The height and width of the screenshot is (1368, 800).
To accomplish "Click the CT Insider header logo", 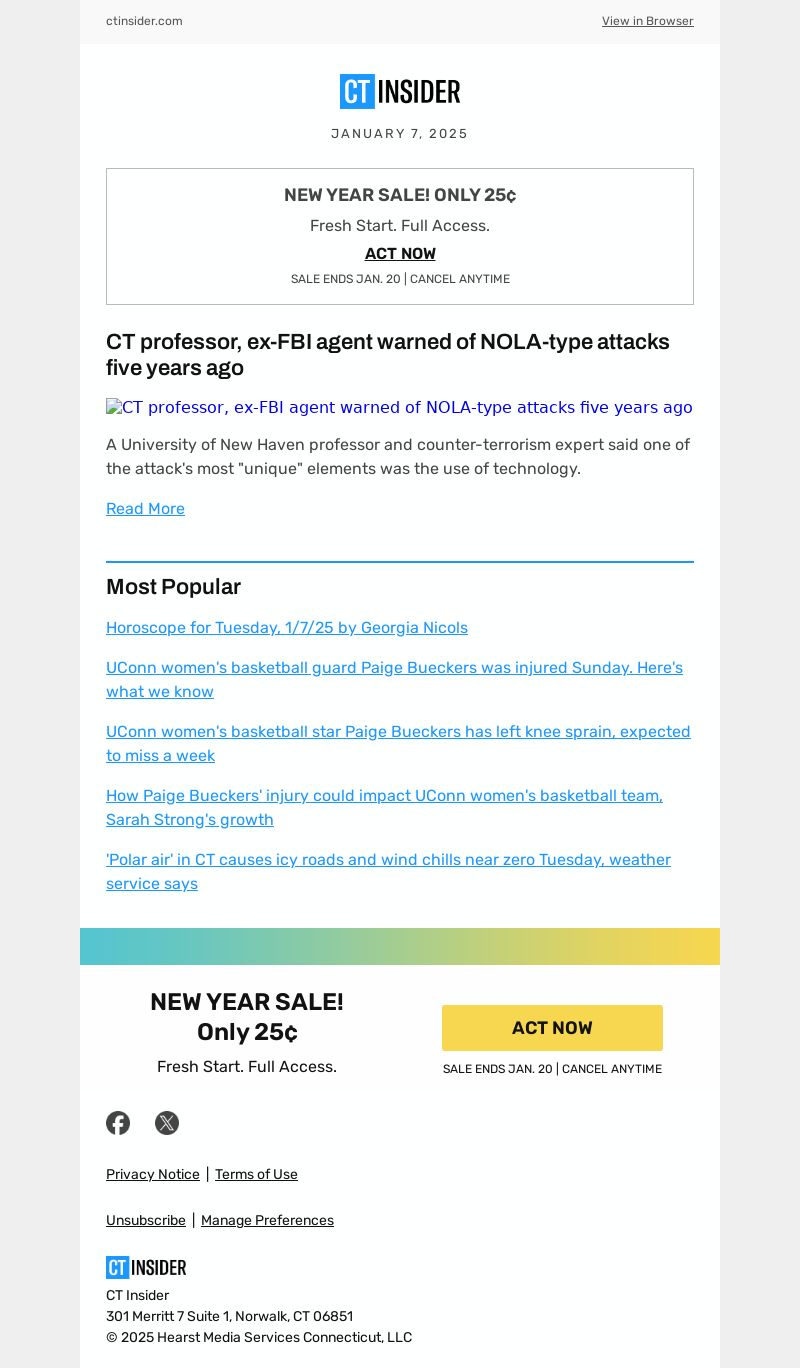I will click(400, 92).
